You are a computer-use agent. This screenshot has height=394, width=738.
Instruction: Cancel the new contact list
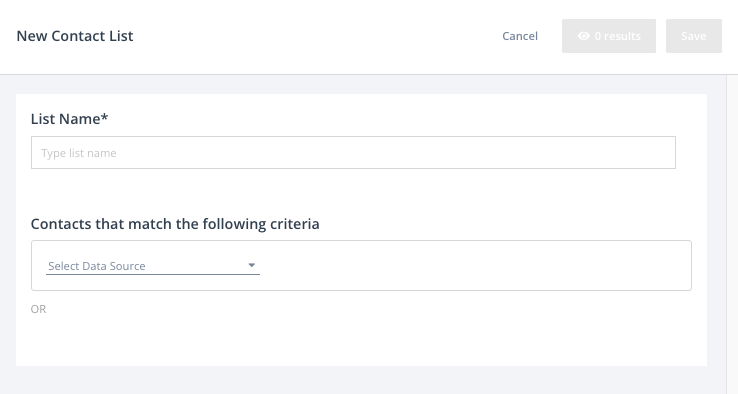[x=520, y=36]
